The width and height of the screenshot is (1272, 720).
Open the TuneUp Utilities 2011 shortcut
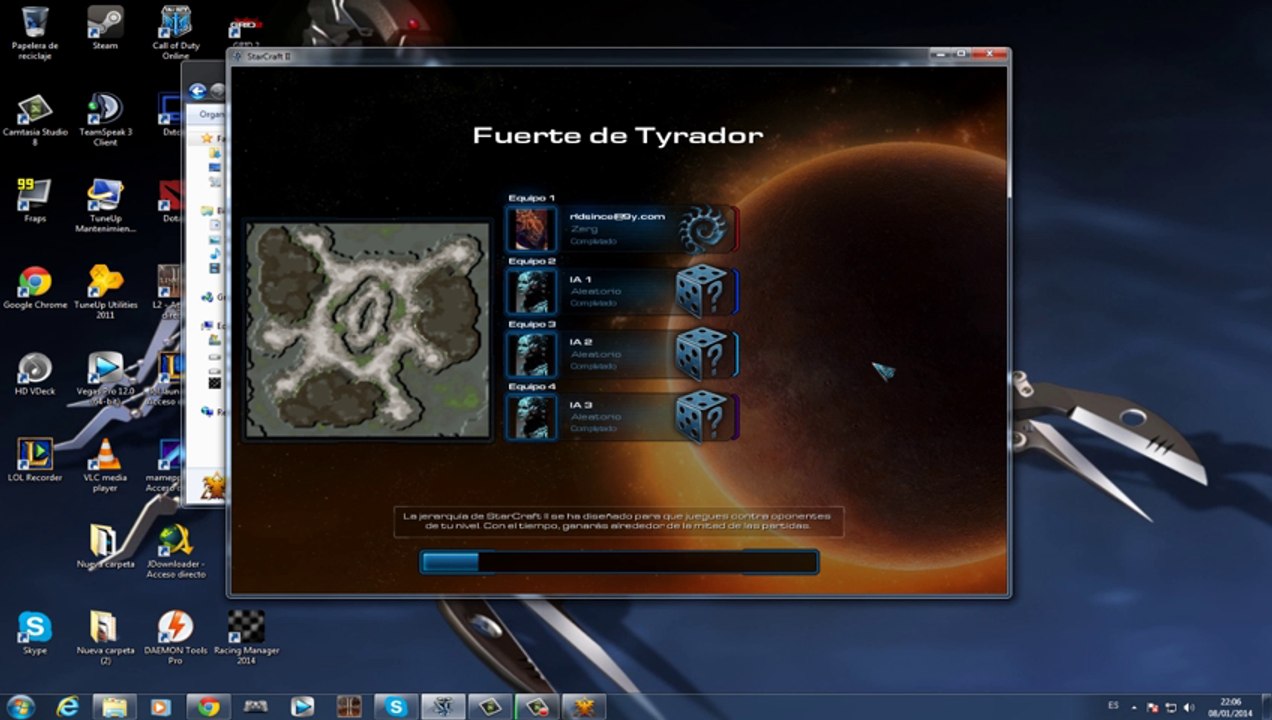pos(105,292)
